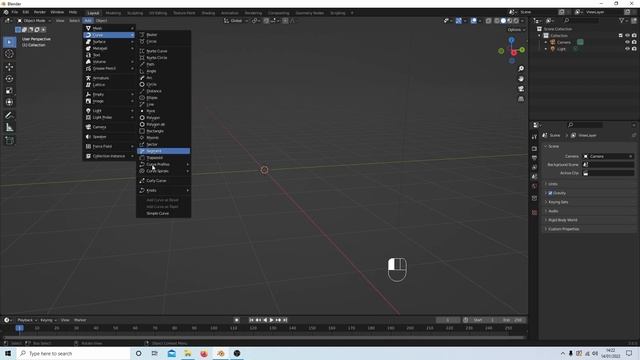Select the Rotate tool in the left toolbar
Screen dimensions: 640x360
(x=9, y=78)
